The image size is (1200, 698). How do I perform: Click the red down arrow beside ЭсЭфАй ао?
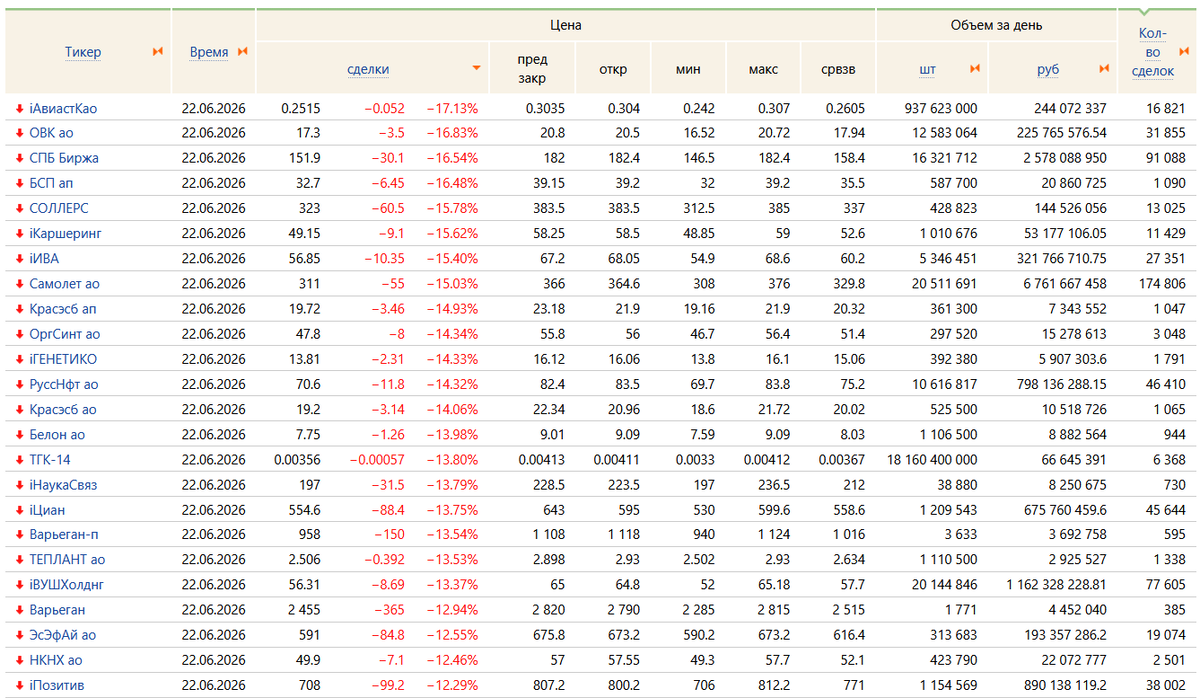pyautogui.click(x=18, y=635)
